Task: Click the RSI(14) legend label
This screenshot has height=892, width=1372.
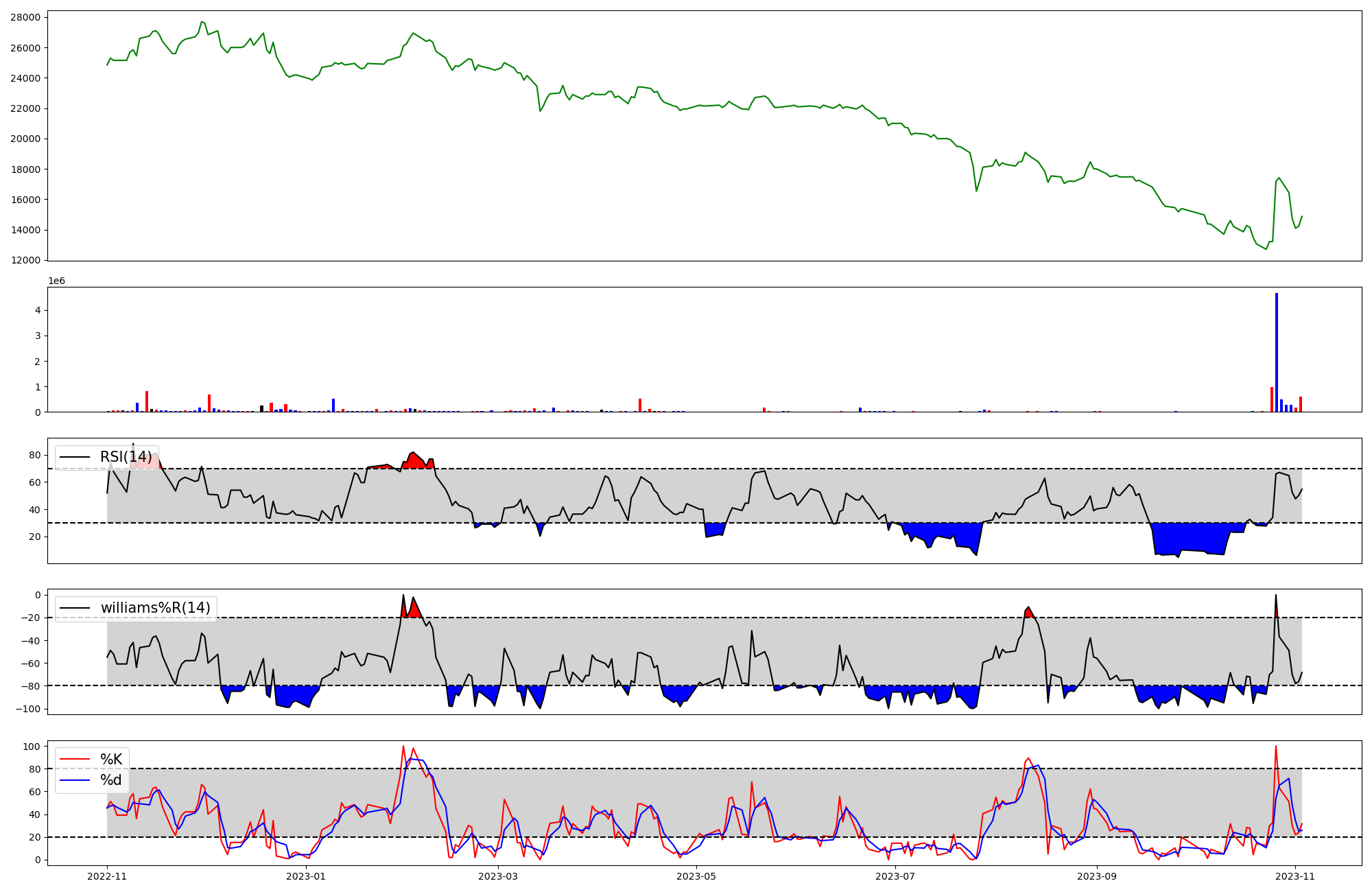Action: [x=126, y=457]
